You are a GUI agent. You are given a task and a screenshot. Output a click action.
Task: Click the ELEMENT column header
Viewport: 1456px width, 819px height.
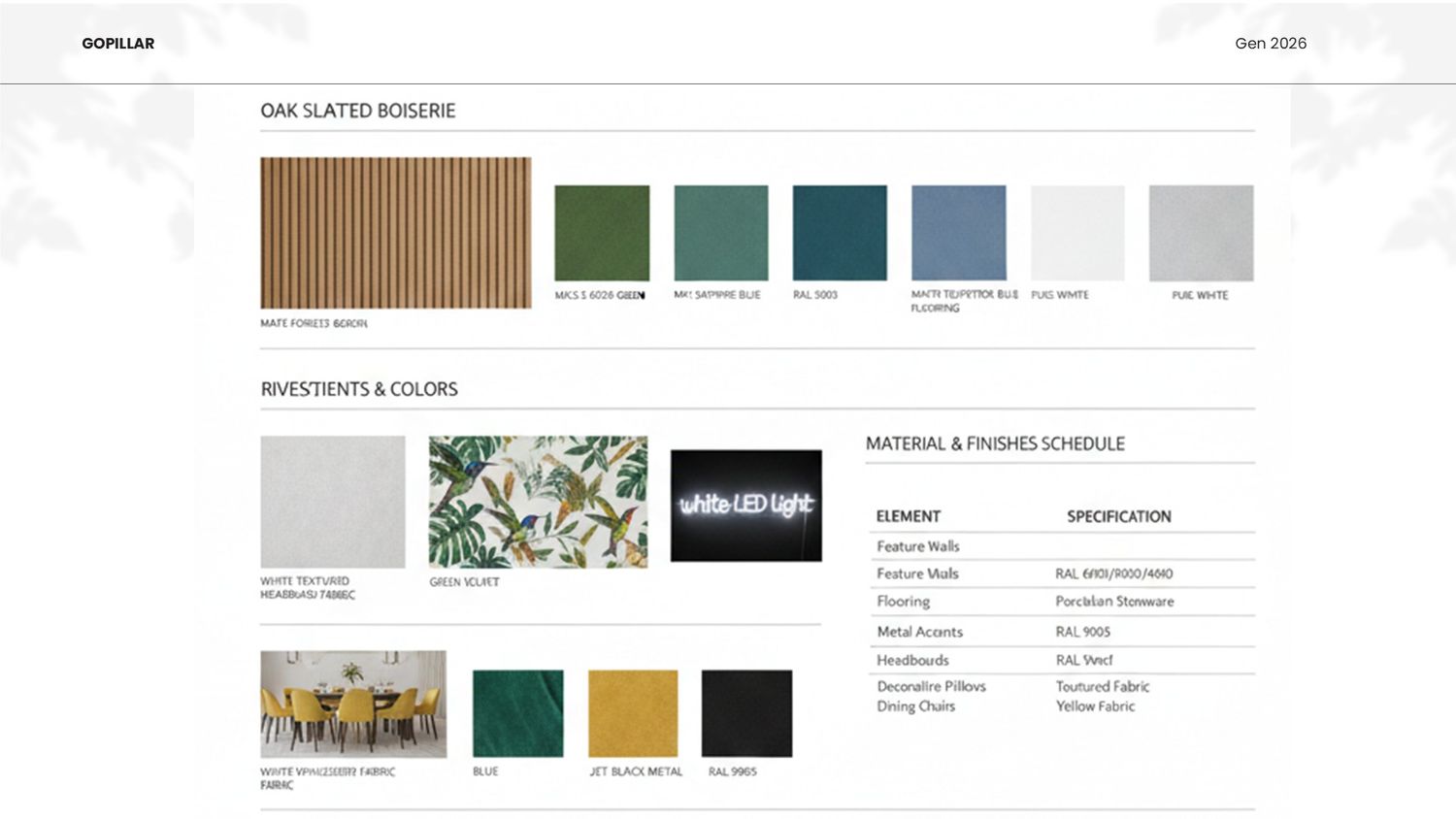pyautogui.click(x=908, y=516)
